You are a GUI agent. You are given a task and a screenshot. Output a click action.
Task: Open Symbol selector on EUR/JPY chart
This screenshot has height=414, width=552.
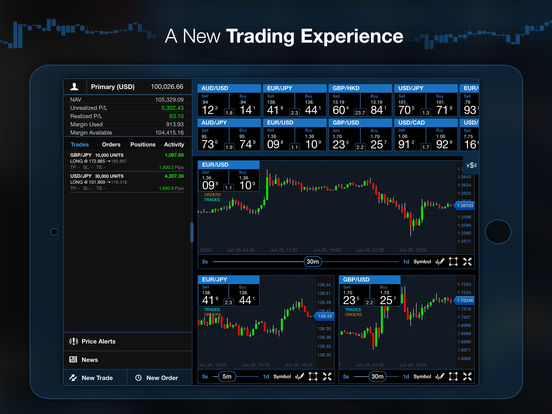tap(282, 377)
